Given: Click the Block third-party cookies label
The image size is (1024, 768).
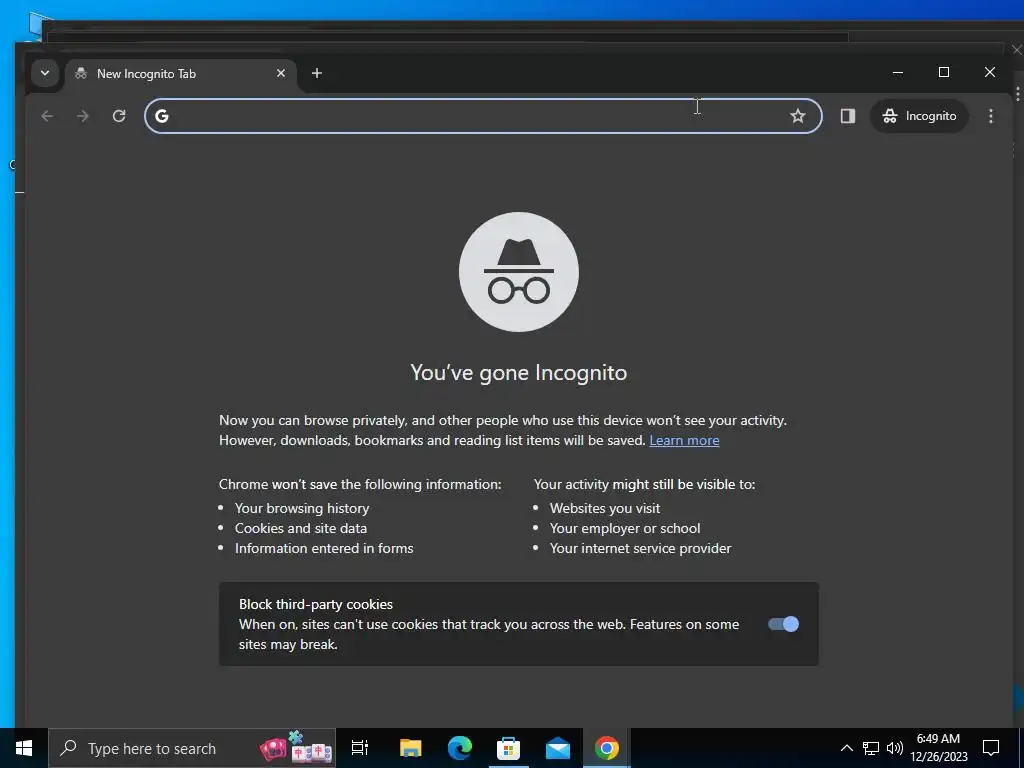Looking at the screenshot, I should (x=316, y=605).
